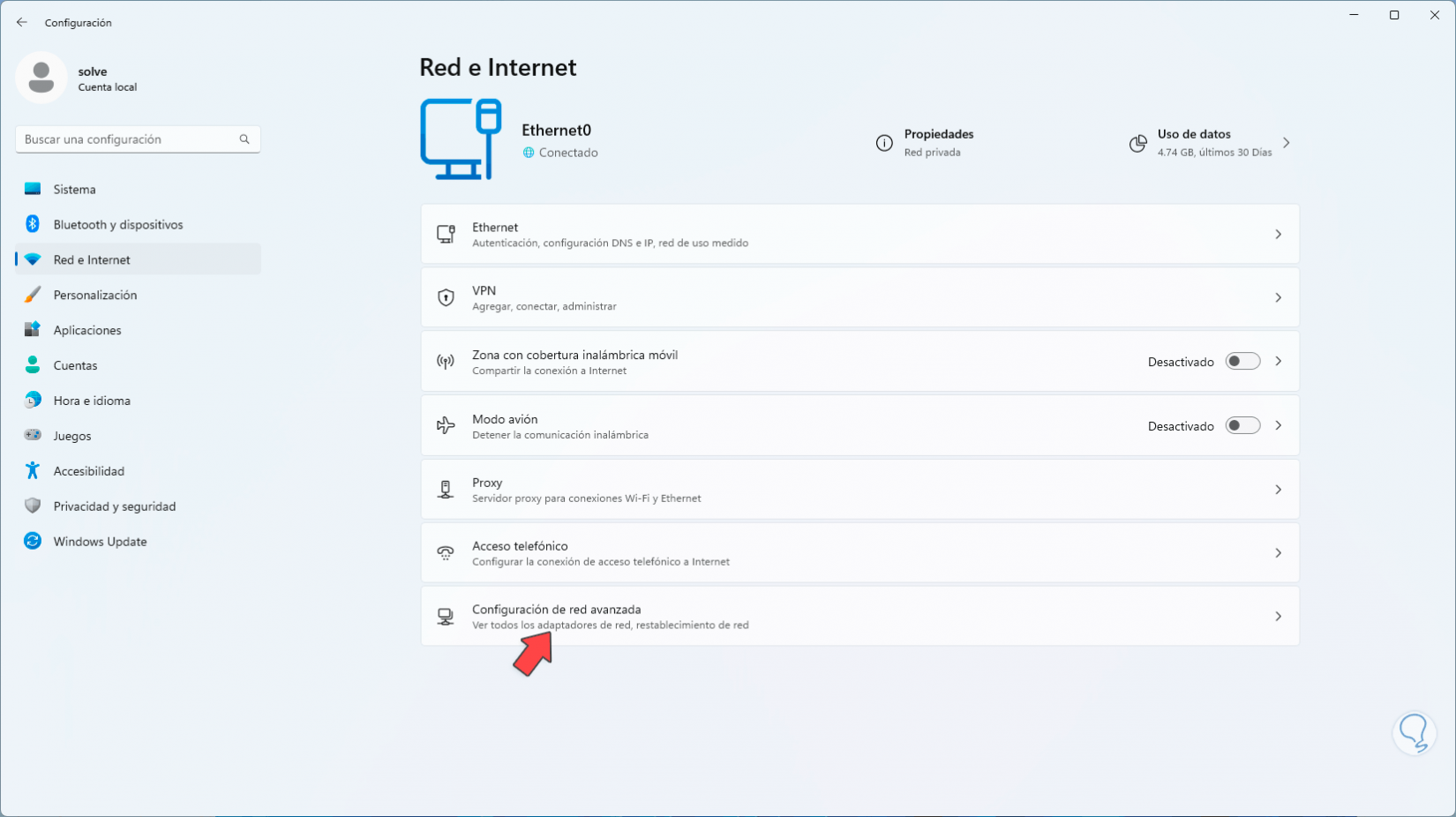1456x817 pixels.
Task: Click the search magnifier icon
Action: (244, 139)
